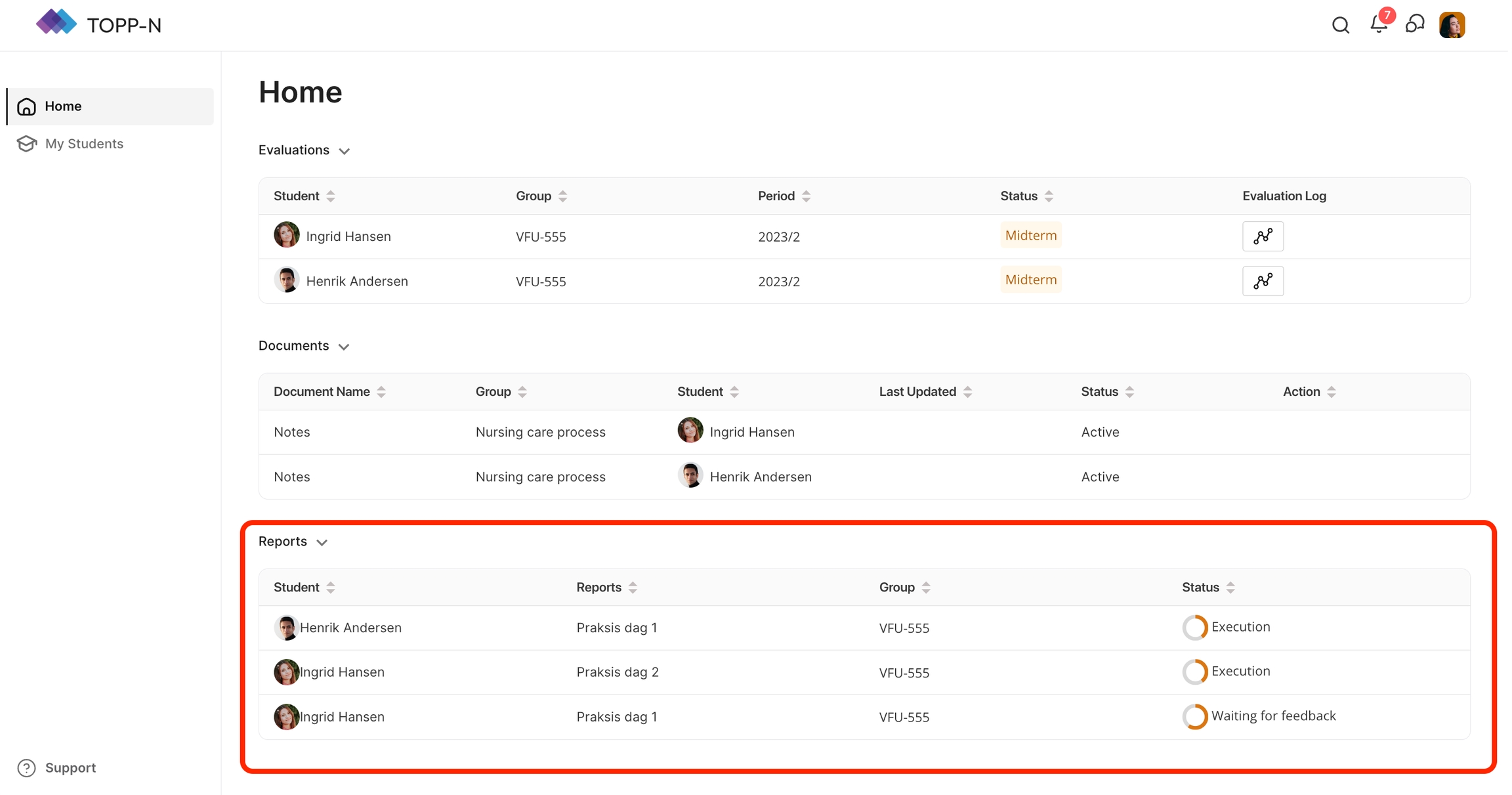The image size is (1512, 795).
Task: Sort evaluations by Period column
Action: [806, 196]
